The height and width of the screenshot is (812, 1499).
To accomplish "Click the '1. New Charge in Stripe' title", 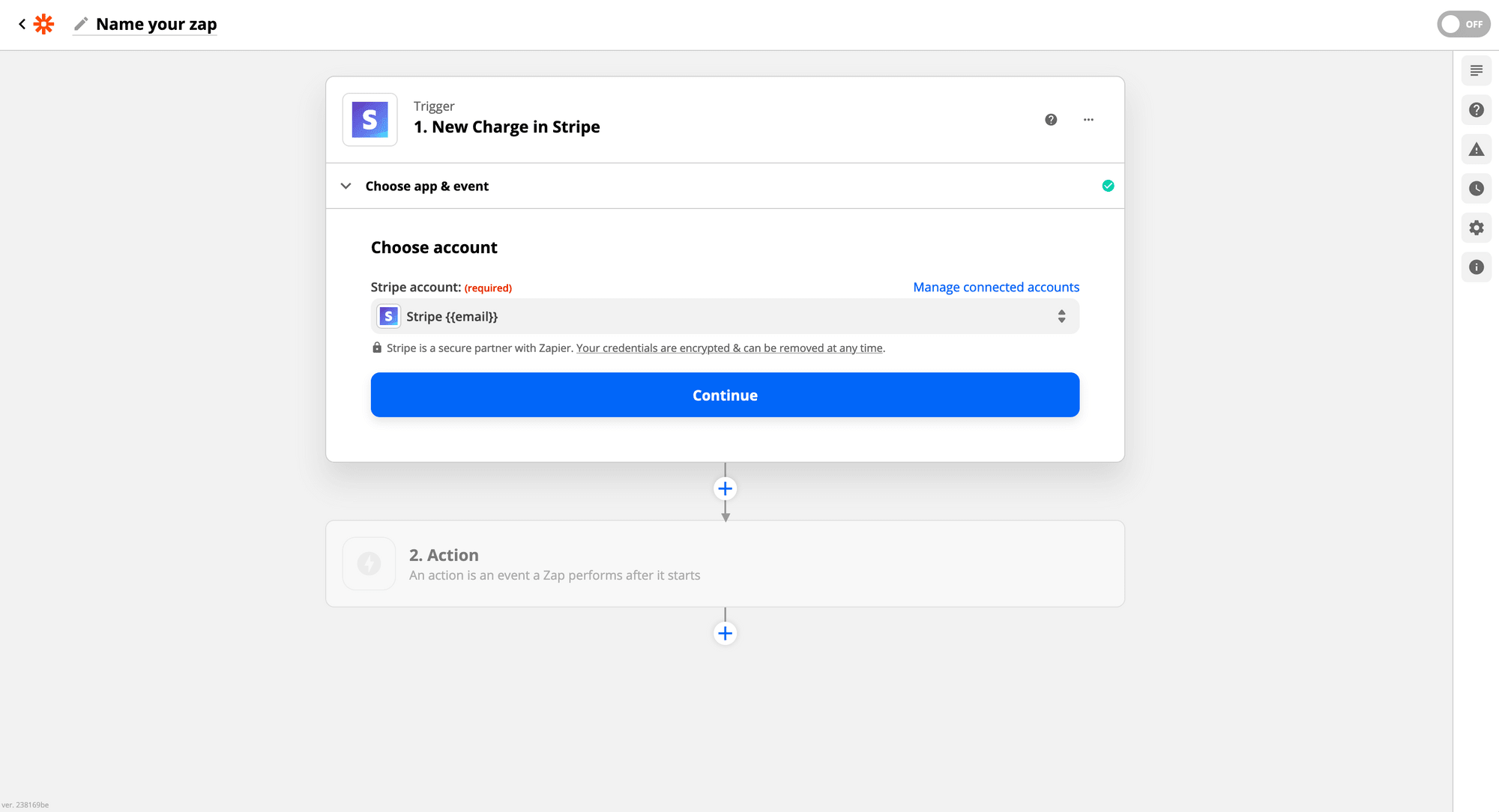I will point(507,127).
